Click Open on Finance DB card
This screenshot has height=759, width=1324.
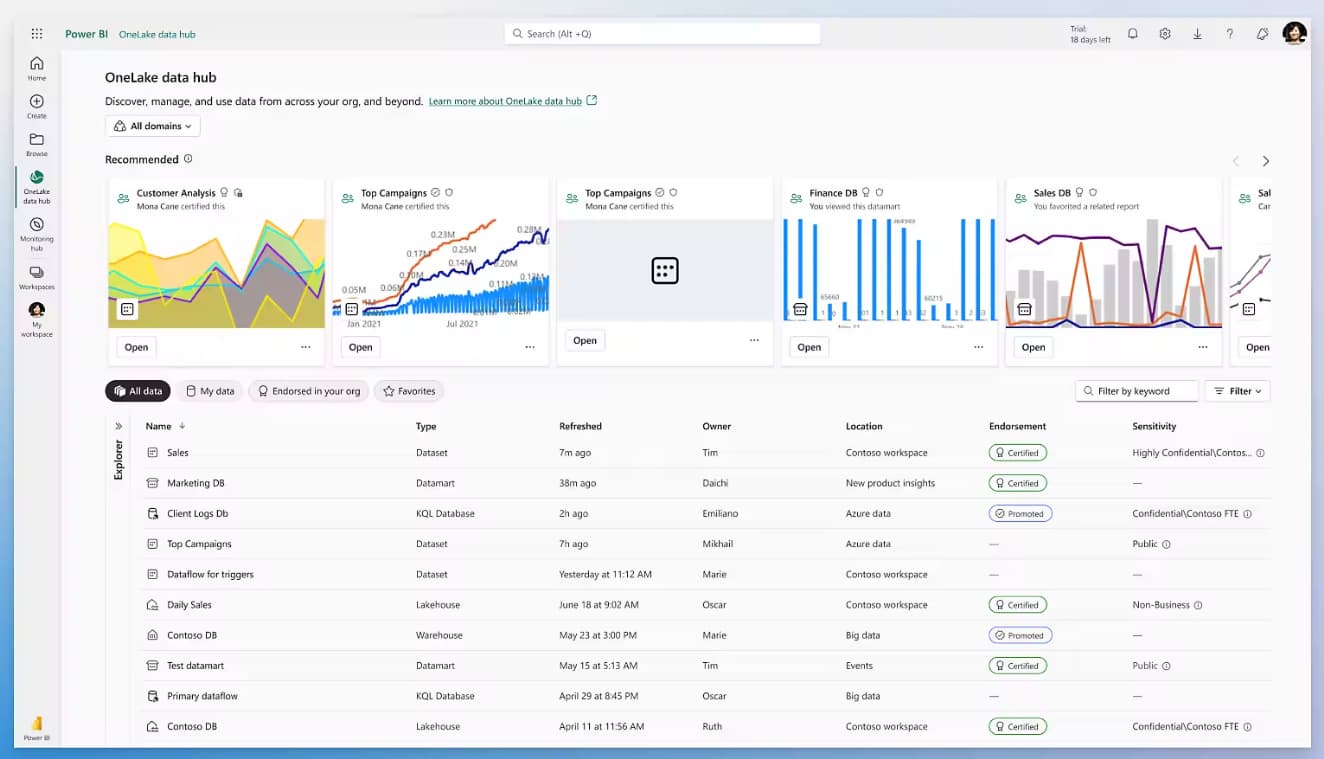point(809,347)
